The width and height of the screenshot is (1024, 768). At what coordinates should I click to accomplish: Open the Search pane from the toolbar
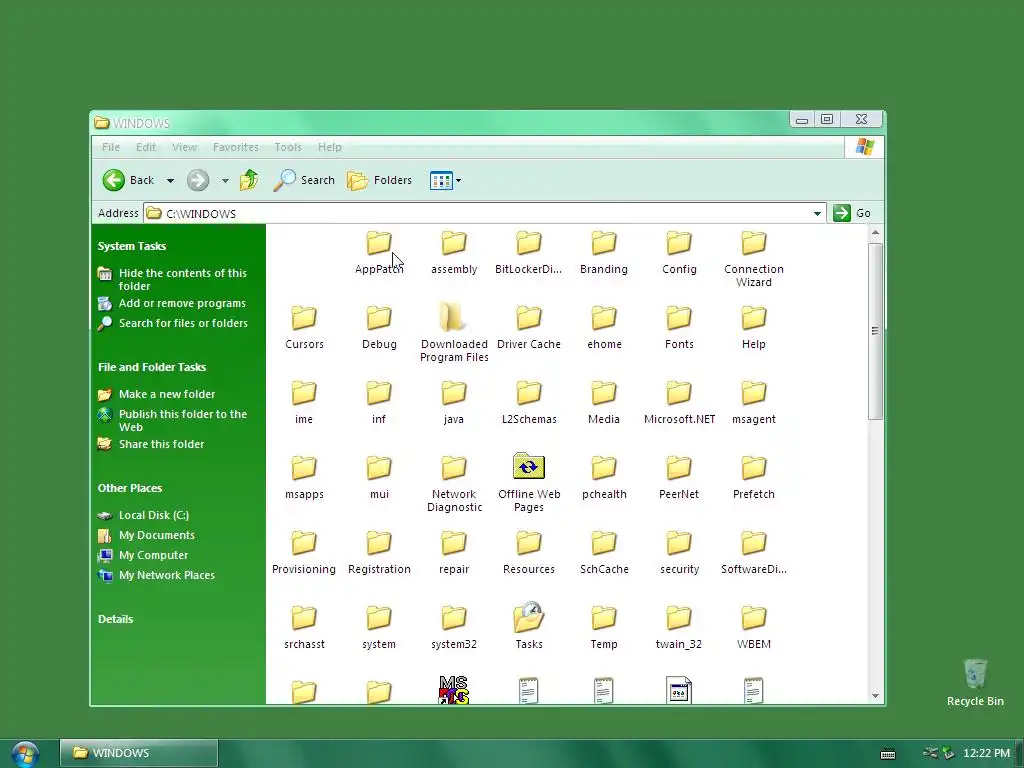pos(304,180)
